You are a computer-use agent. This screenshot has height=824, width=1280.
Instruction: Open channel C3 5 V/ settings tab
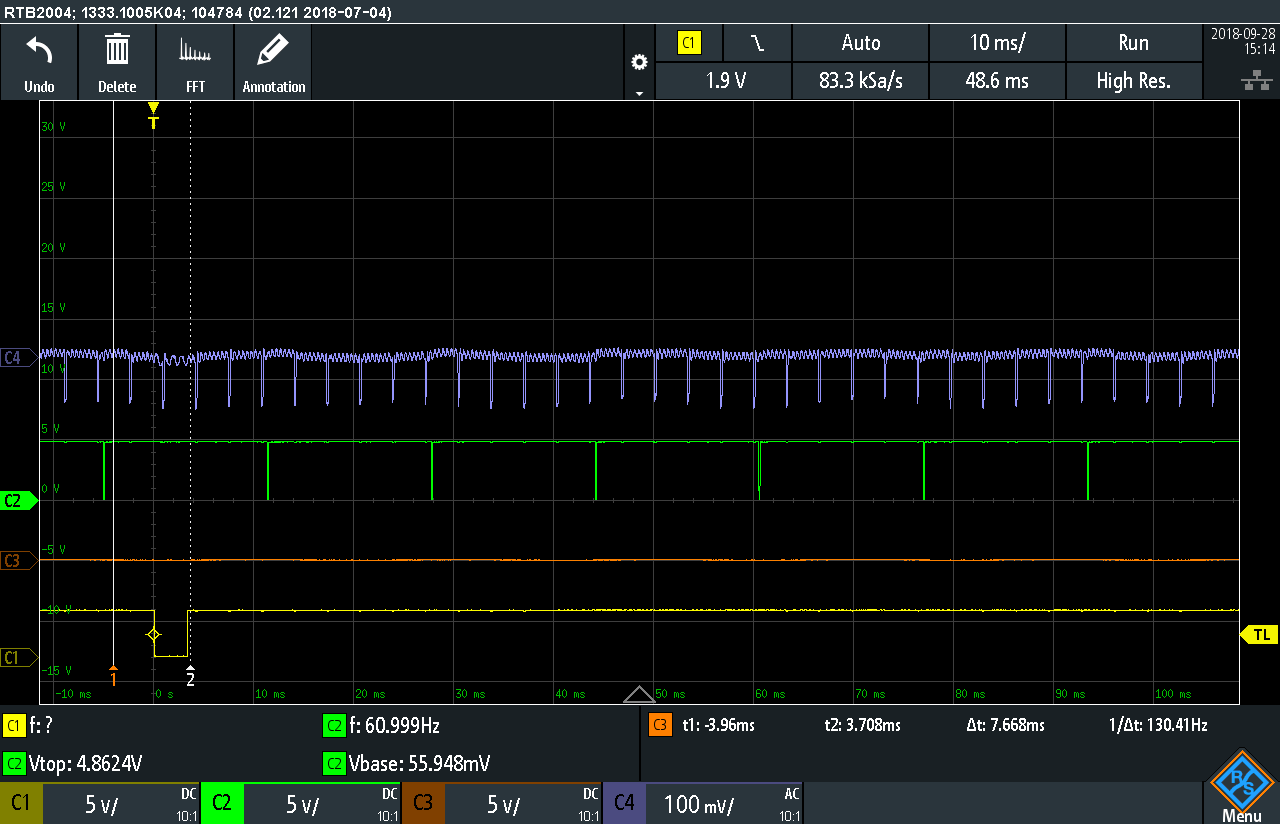coord(502,803)
